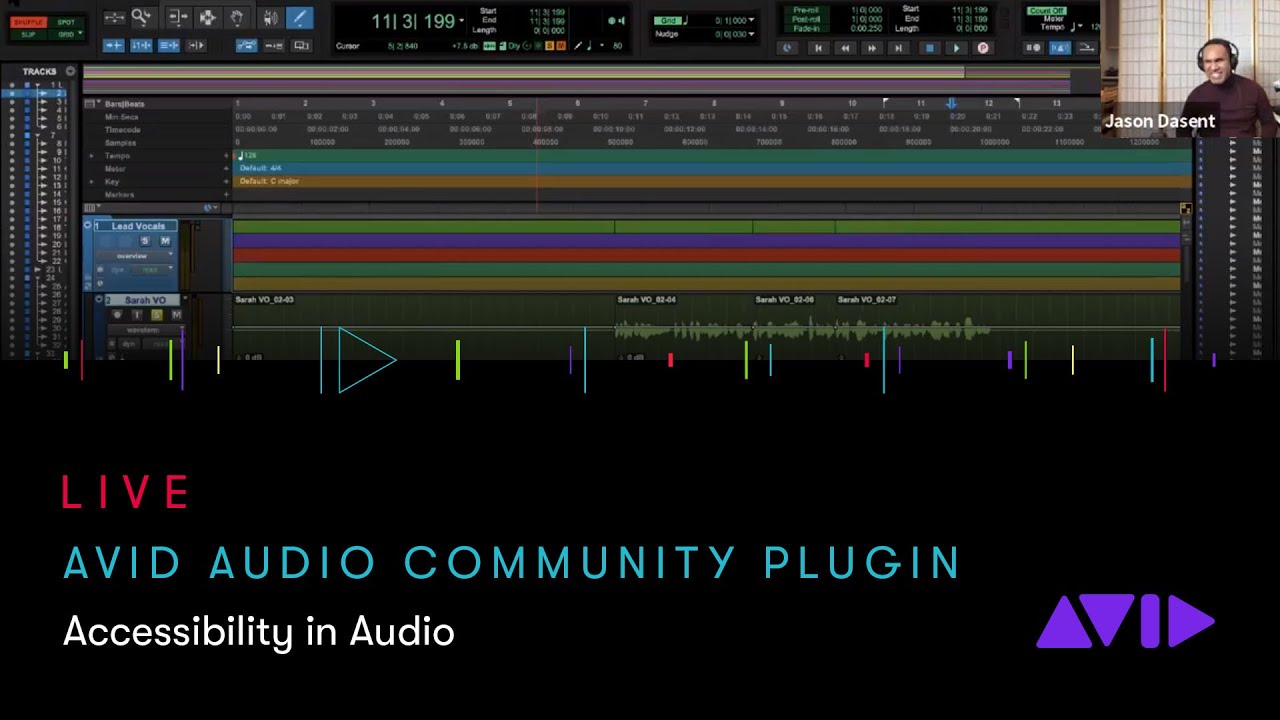The image size is (1280, 720).
Task: Click the go to end transport button
Action: [898, 48]
